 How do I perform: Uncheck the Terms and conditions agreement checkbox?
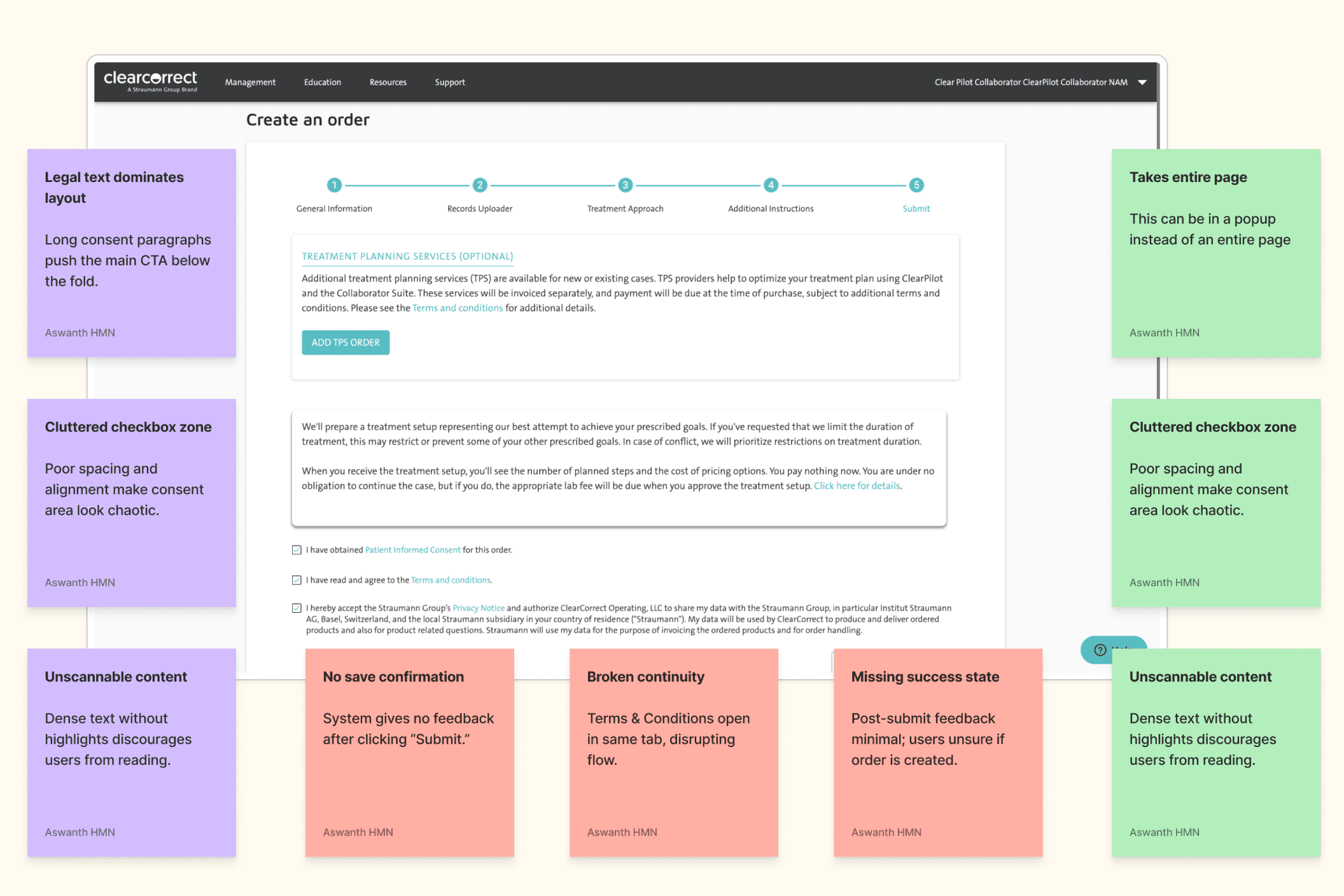click(297, 580)
